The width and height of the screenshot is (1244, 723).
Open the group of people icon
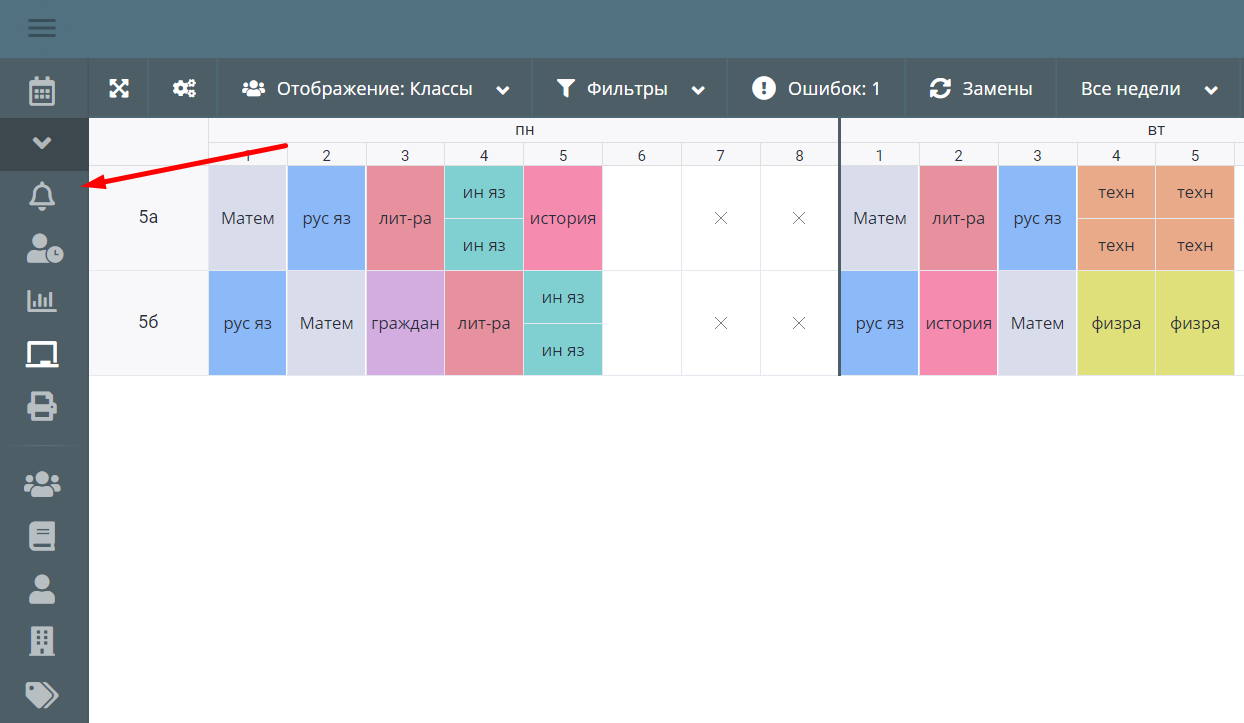click(x=42, y=484)
